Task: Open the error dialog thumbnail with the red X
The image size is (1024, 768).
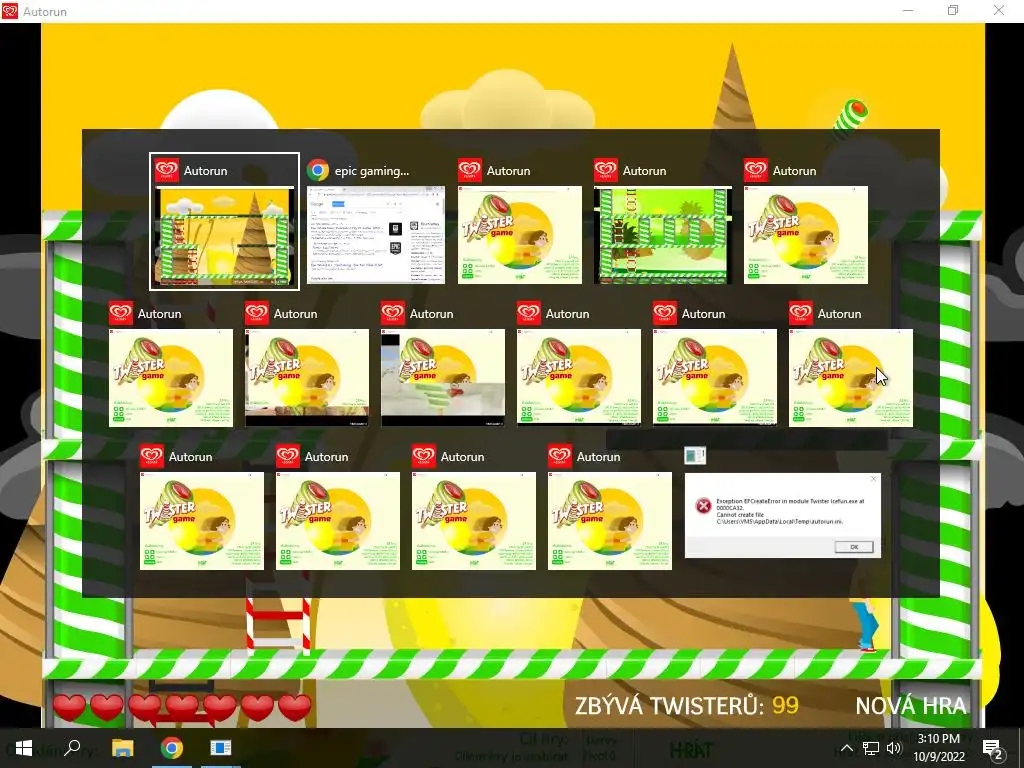Action: [x=782, y=515]
